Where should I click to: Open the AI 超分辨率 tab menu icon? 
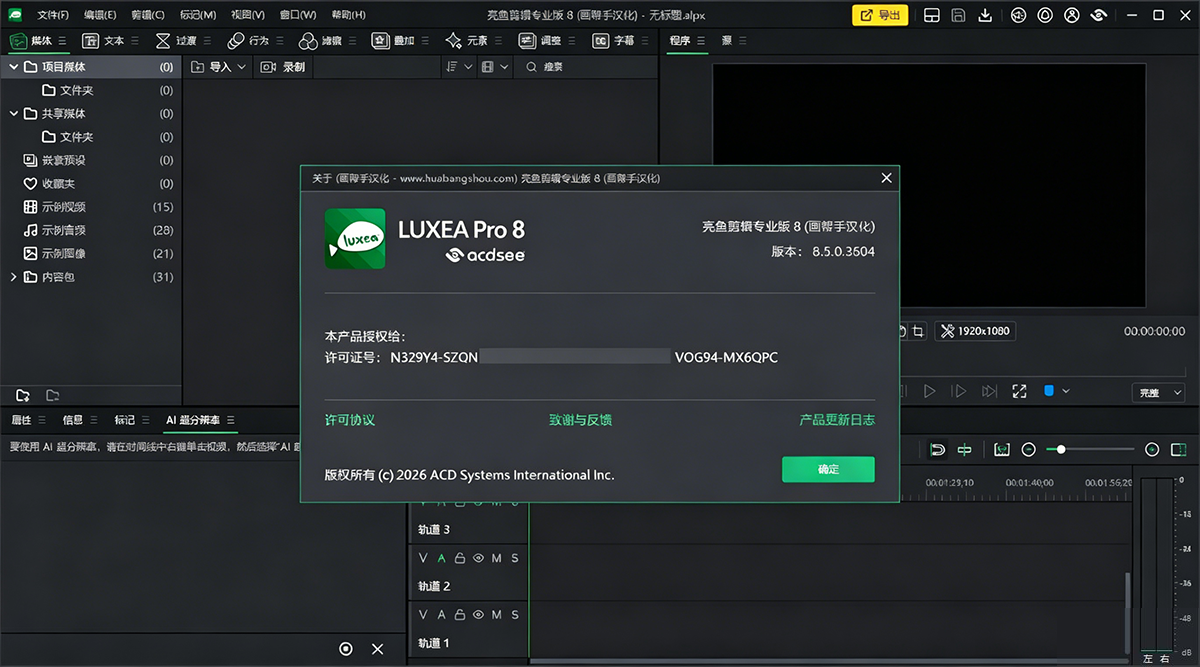(231, 420)
